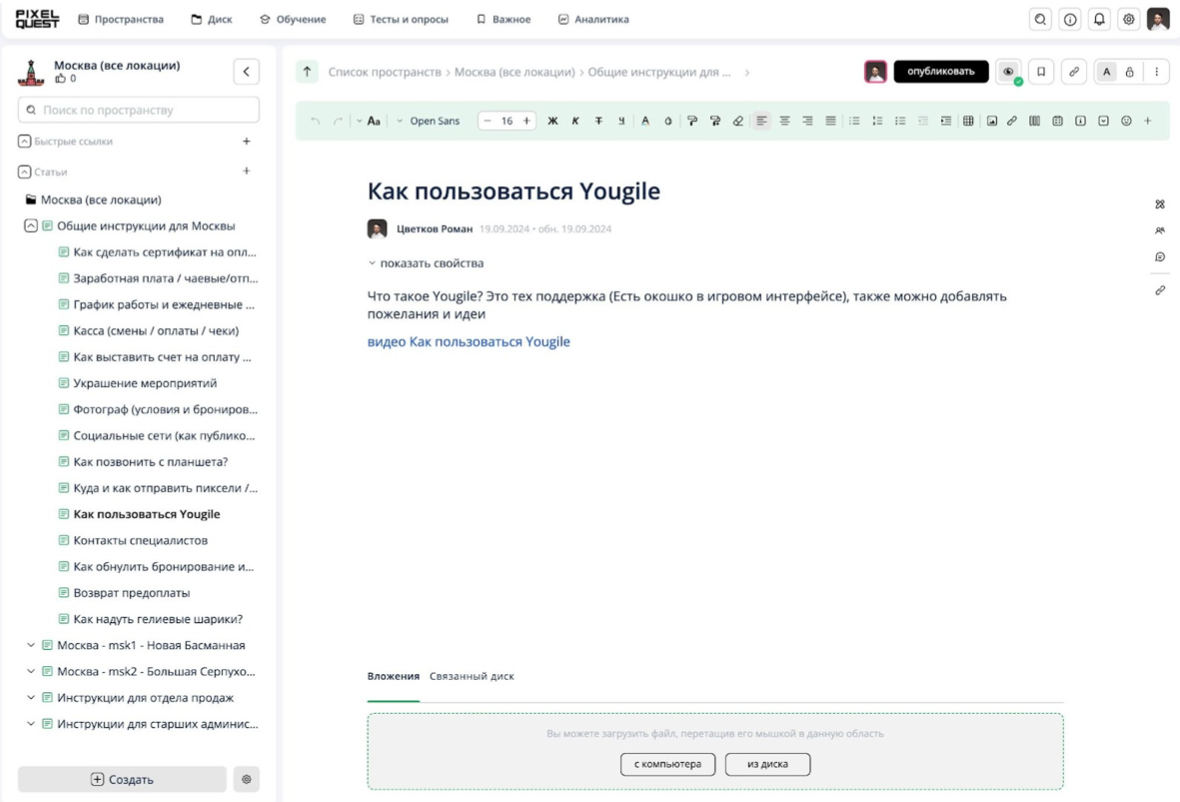The image size is (1180, 802).
Task: Open Аналитика menu
Action: click(594, 20)
